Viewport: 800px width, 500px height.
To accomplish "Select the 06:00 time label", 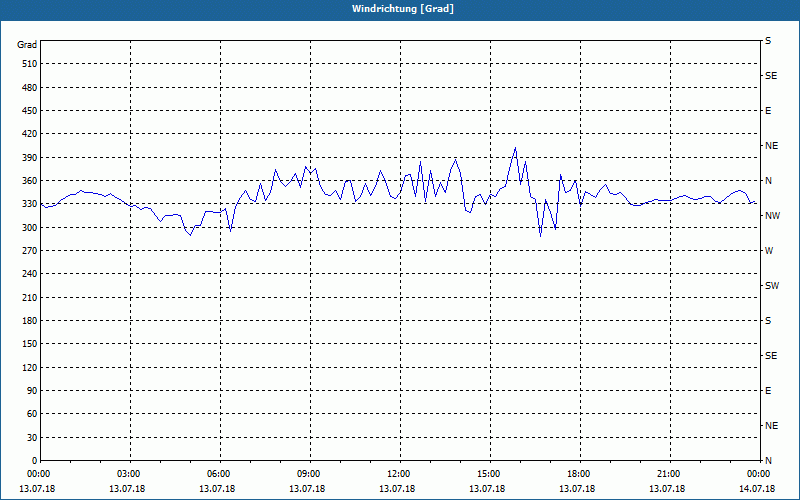I will pyautogui.click(x=218, y=474).
